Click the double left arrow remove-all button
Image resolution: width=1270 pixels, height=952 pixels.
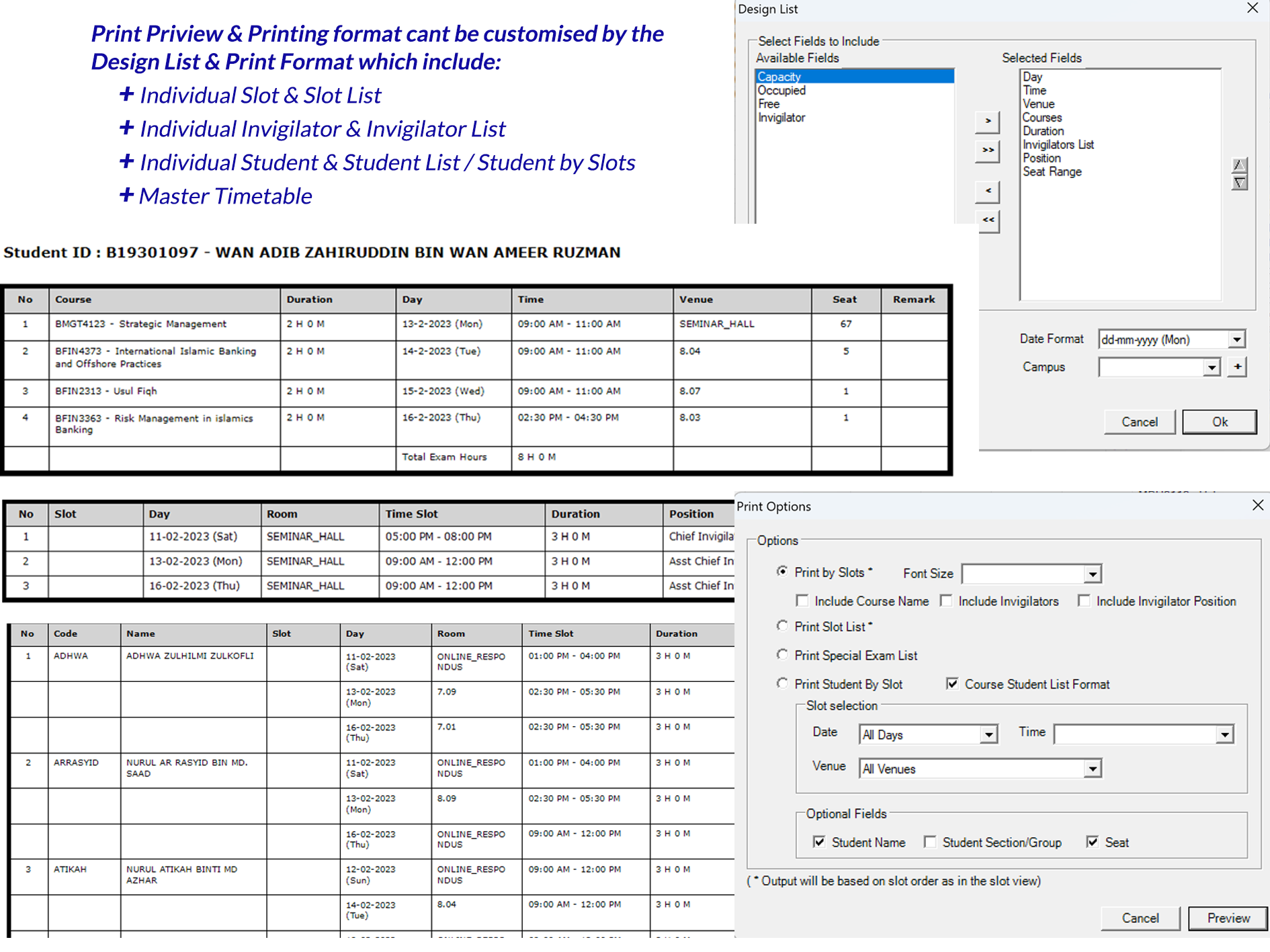coord(987,220)
